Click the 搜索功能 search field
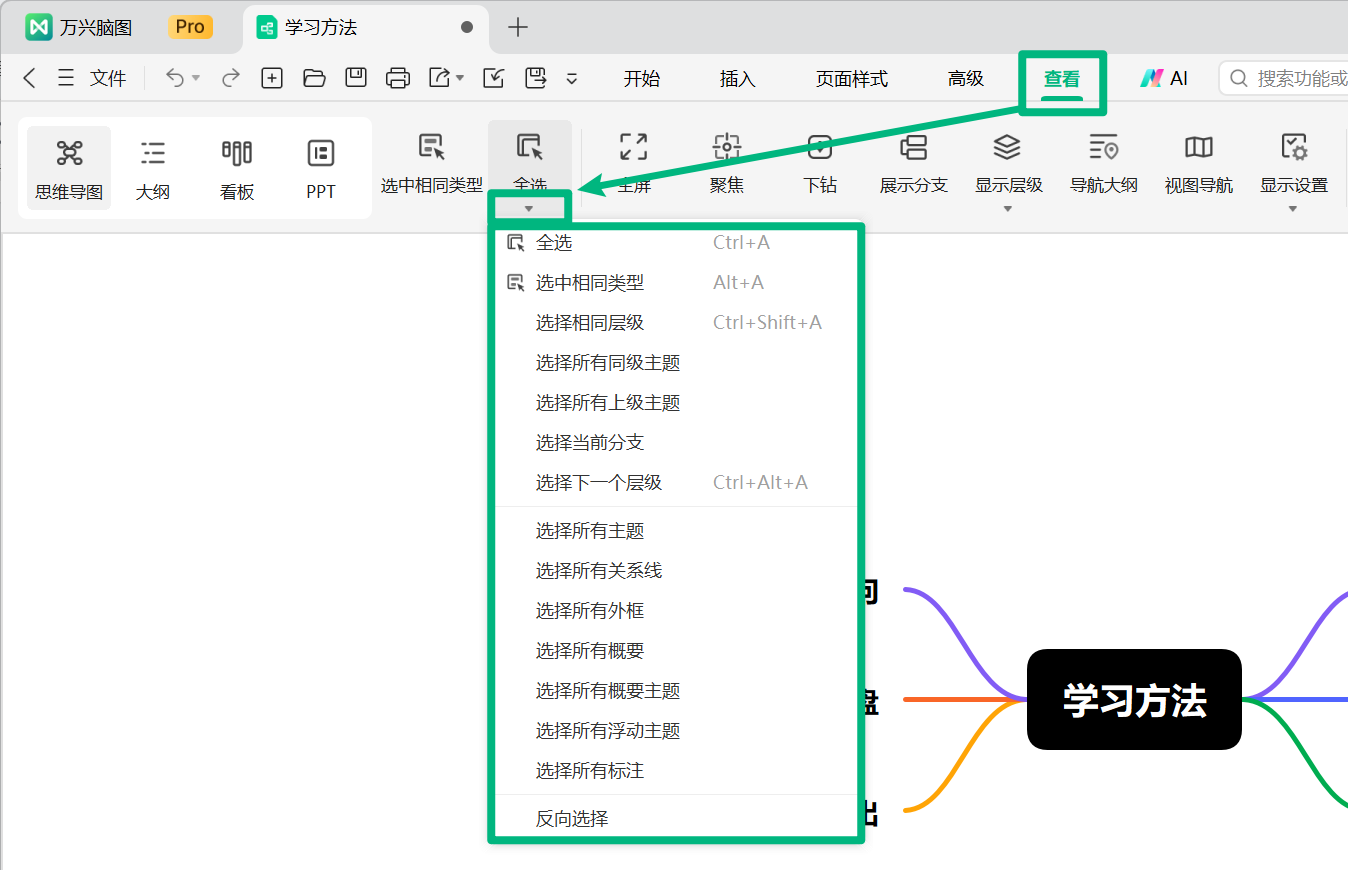This screenshot has width=1348, height=870. click(1283, 78)
